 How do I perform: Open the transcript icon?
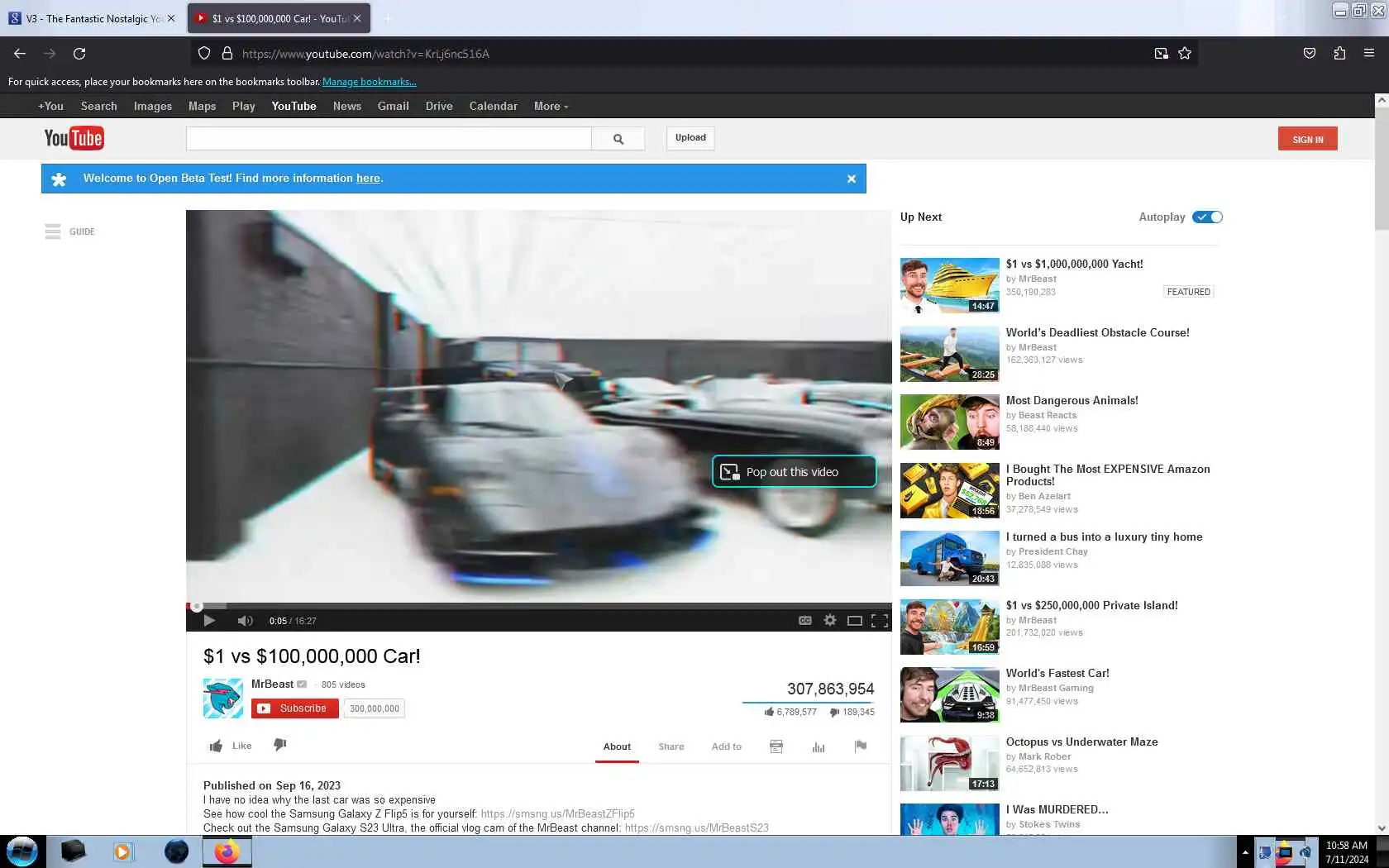(x=776, y=746)
